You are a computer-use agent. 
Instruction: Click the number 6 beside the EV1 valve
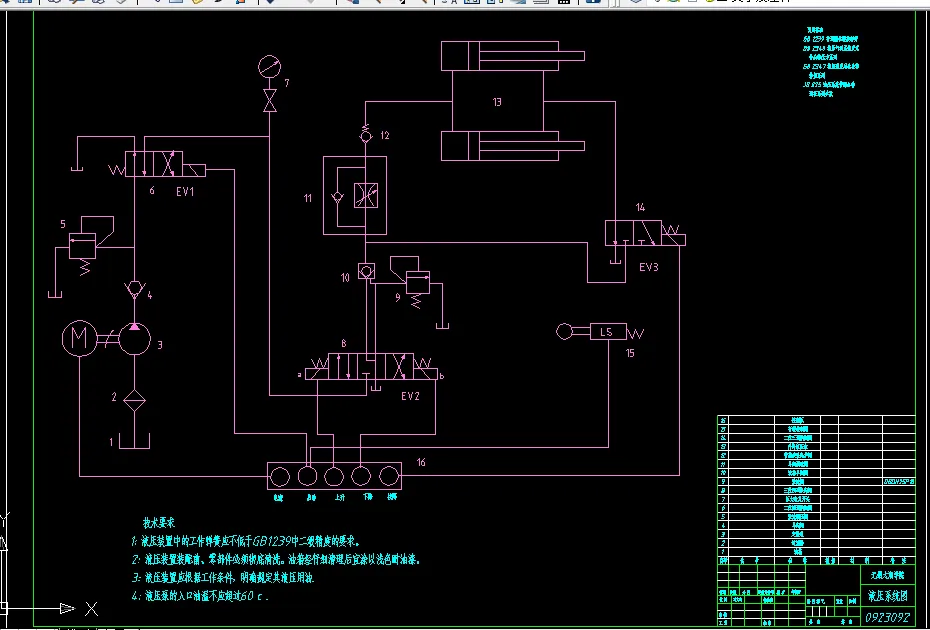(x=152, y=191)
